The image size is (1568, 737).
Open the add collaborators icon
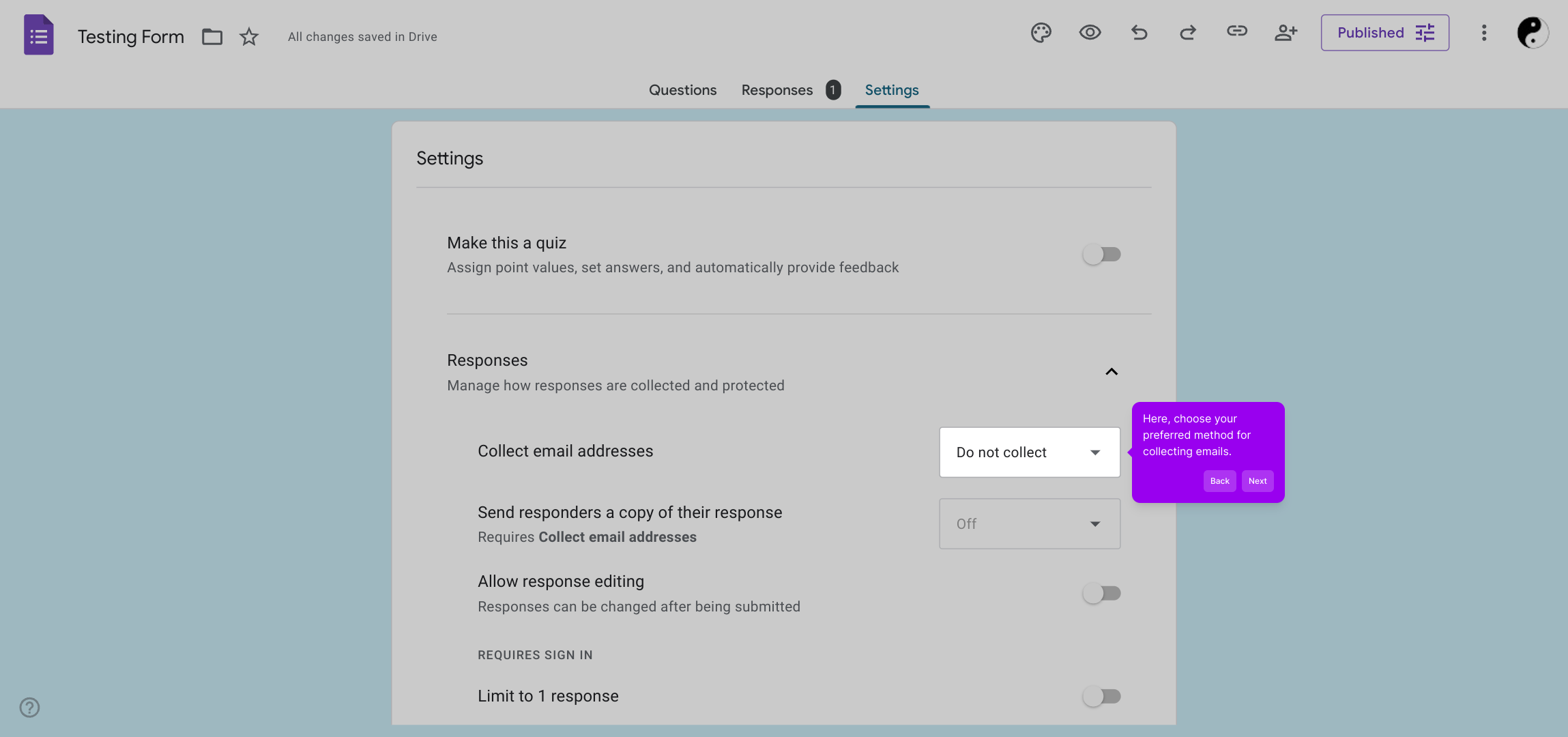[x=1286, y=33]
